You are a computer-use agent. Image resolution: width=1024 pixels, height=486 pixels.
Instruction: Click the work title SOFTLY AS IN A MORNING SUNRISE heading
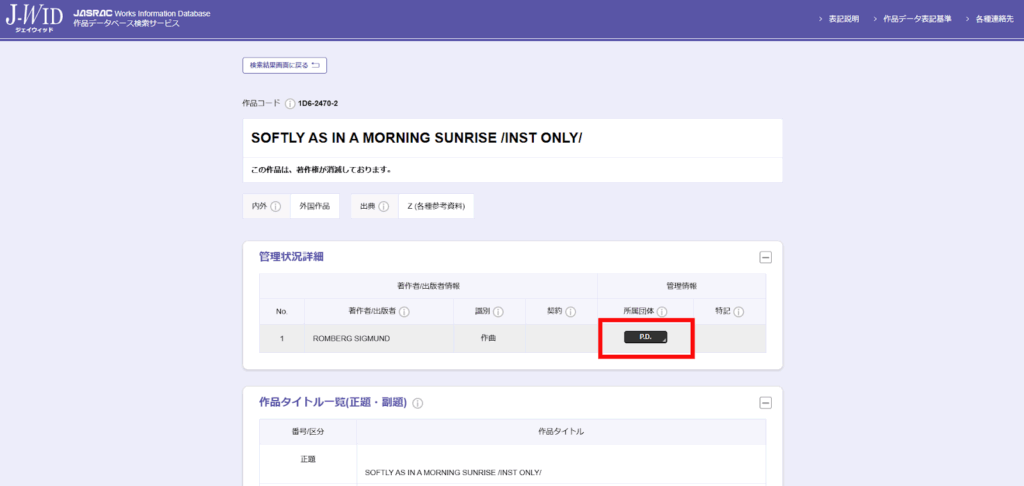tap(416, 137)
